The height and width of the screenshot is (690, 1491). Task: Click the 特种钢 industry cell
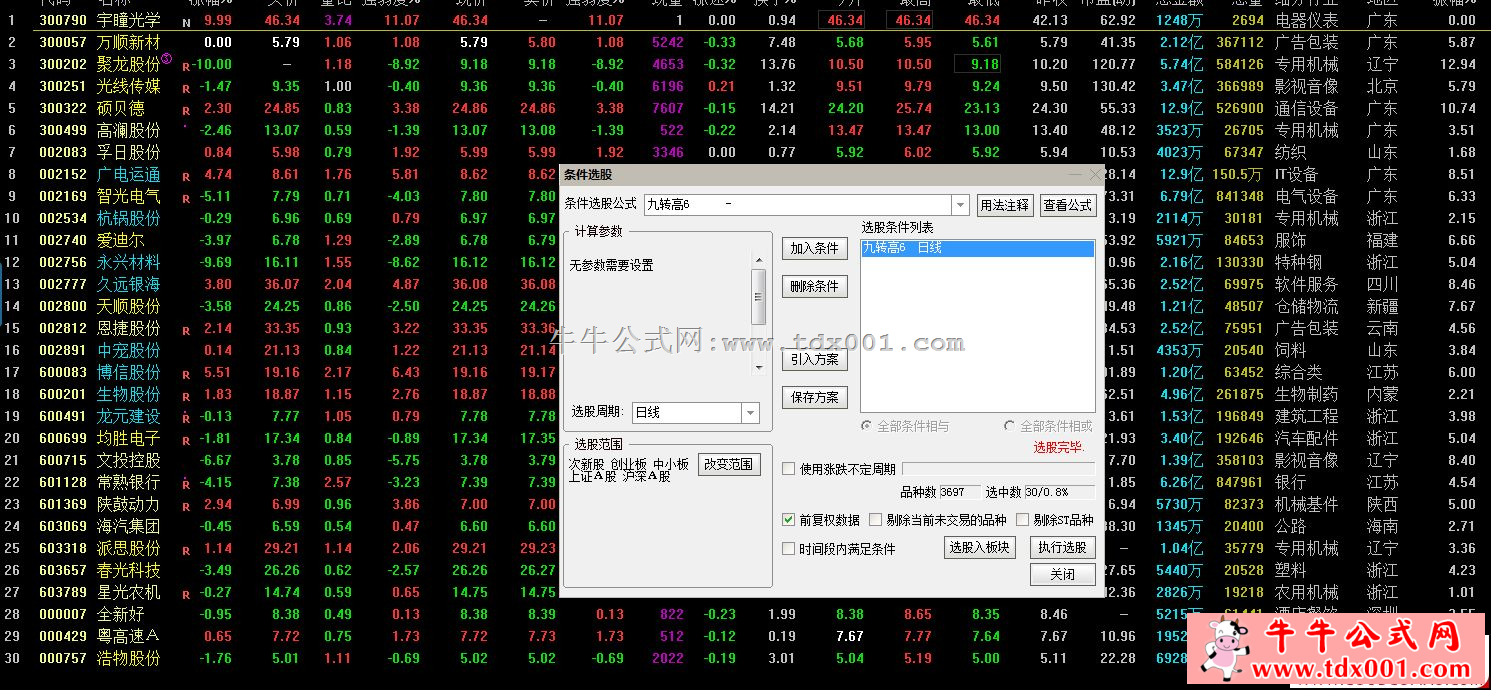click(x=1299, y=262)
